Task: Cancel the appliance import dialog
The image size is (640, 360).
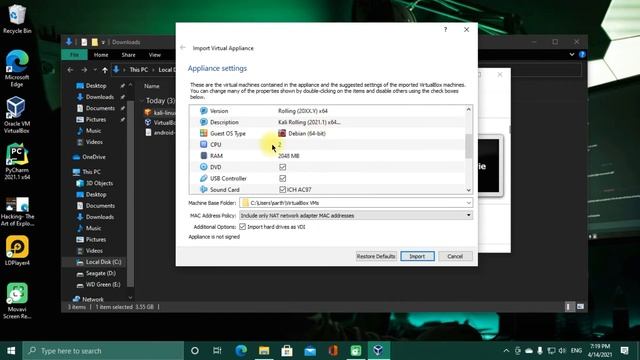Action: pyautogui.click(x=455, y=256)
